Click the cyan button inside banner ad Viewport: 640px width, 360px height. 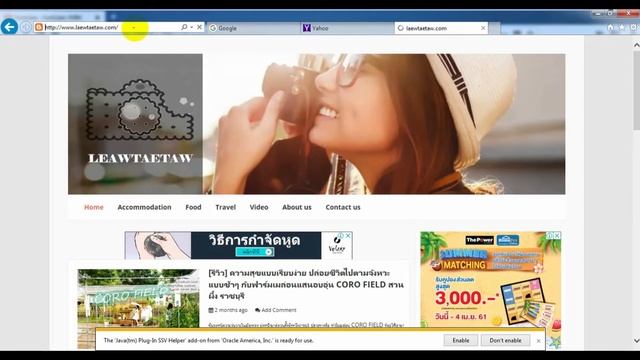(254, 252)
